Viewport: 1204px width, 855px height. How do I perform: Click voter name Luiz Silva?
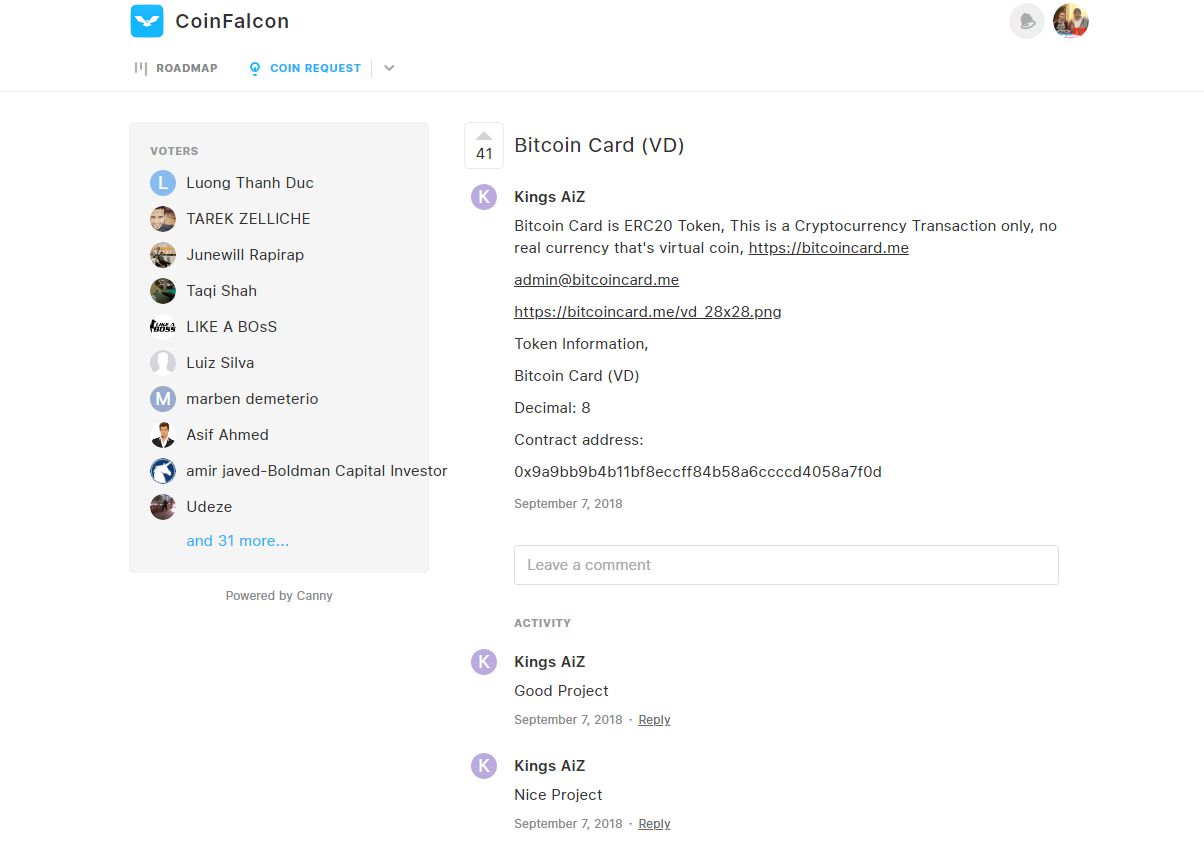(x=220, y=363)
